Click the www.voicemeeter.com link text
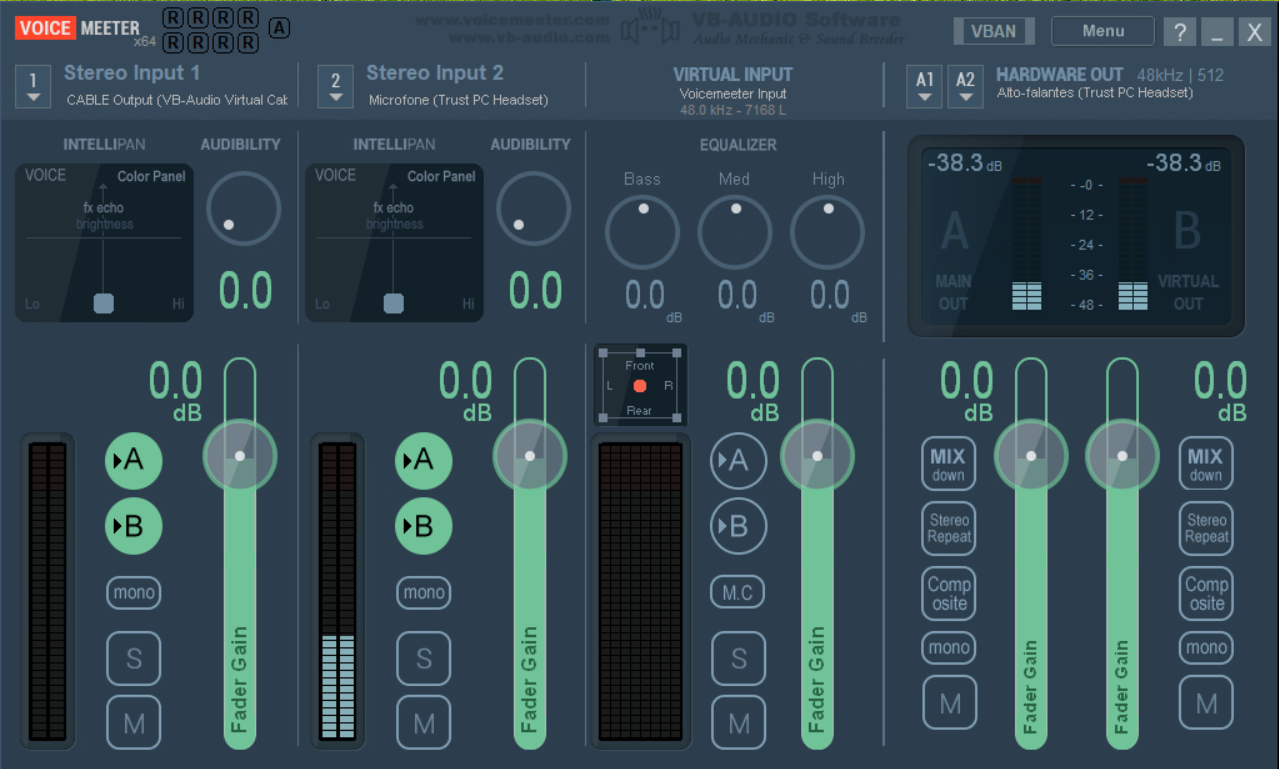1279x769 pixels. coord(512,20)
